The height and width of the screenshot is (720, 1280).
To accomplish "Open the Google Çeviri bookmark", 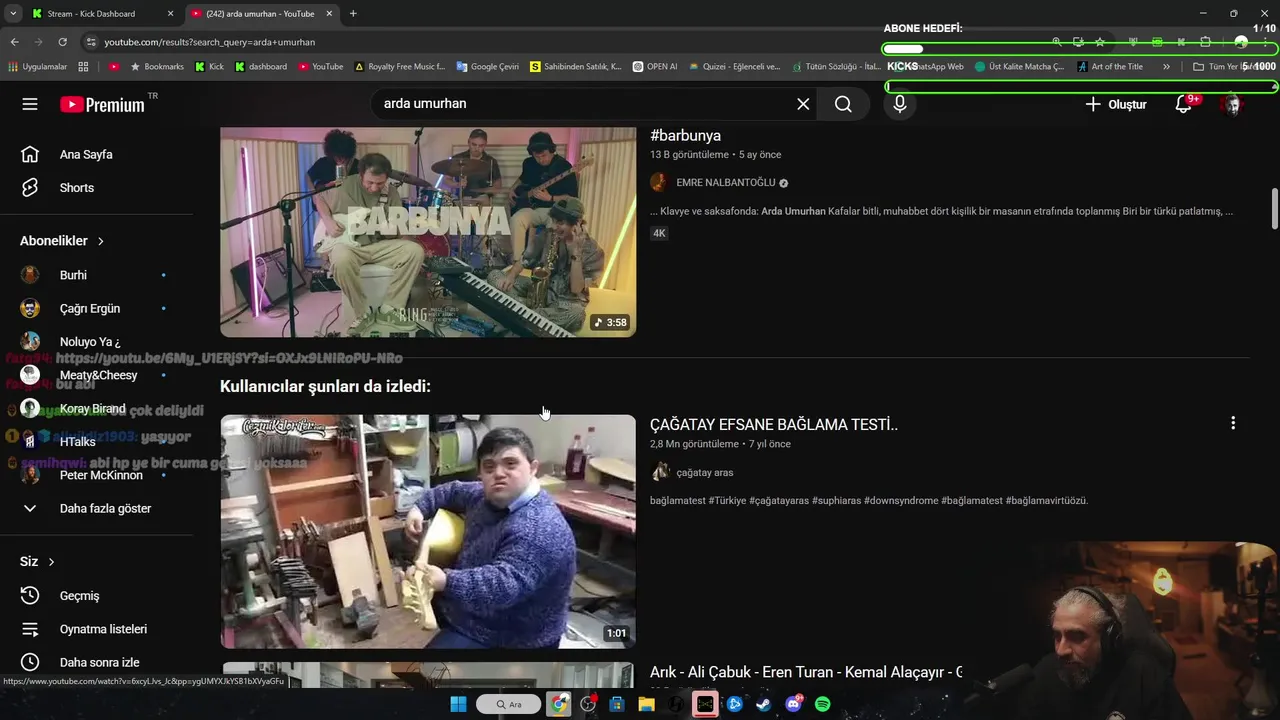I will pyautogui.click(x=487, y=67).
